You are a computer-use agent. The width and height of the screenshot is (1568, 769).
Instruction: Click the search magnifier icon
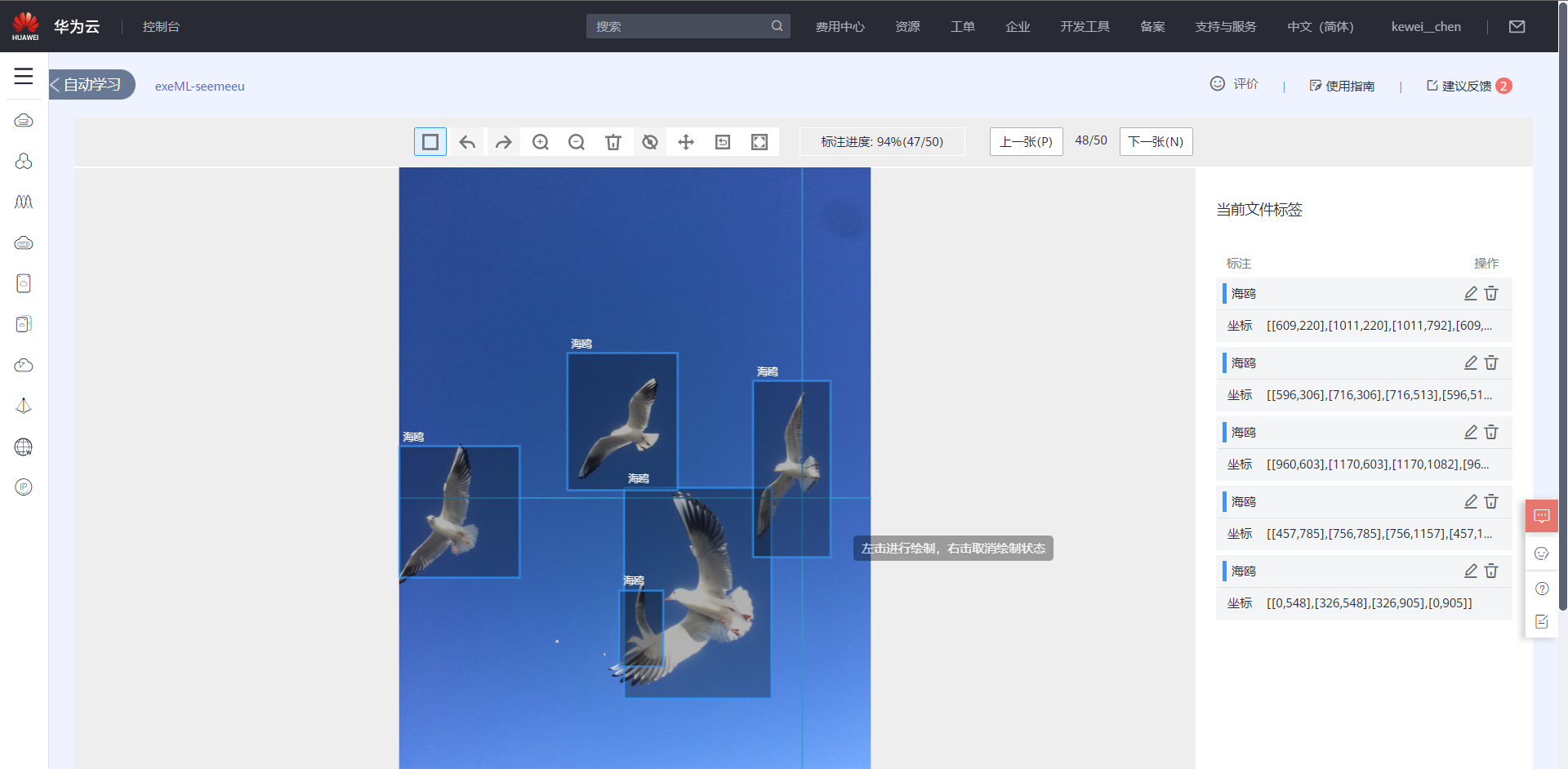pos(777,26)
